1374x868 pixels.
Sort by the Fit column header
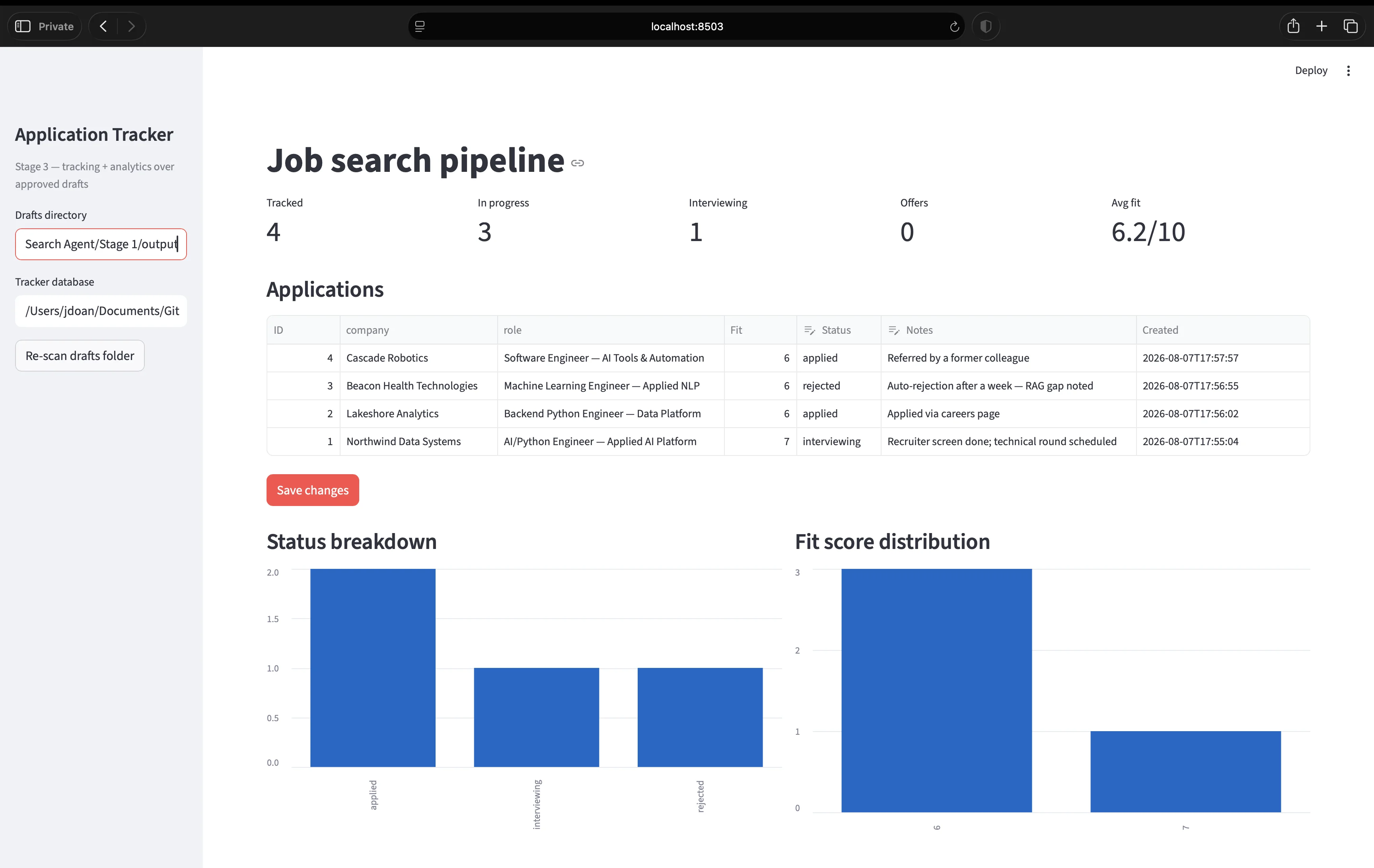coord(760,330)
